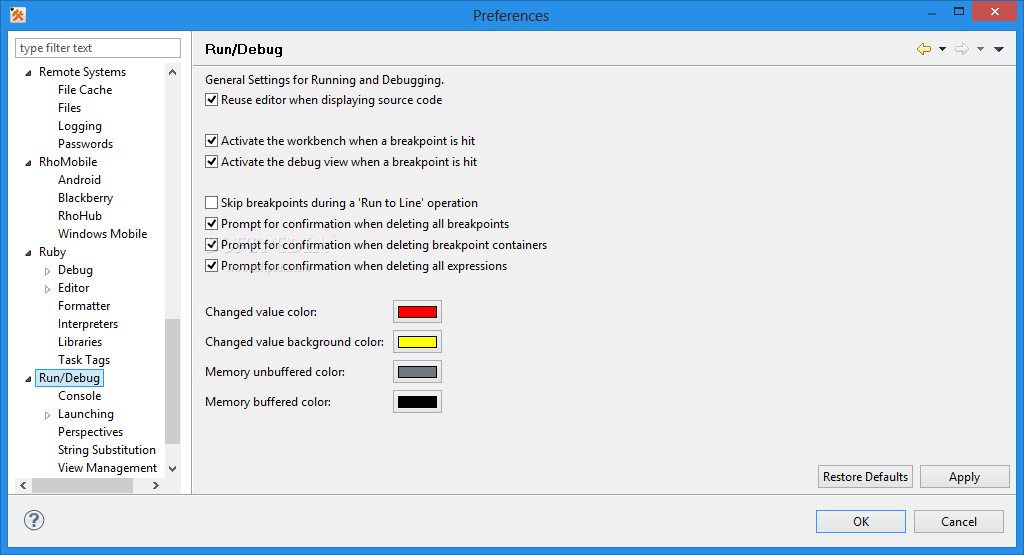The image size is (1024, 555).
Task: Toggle confirmation when deleting breakpoint containers
Action: coord(212,245)
